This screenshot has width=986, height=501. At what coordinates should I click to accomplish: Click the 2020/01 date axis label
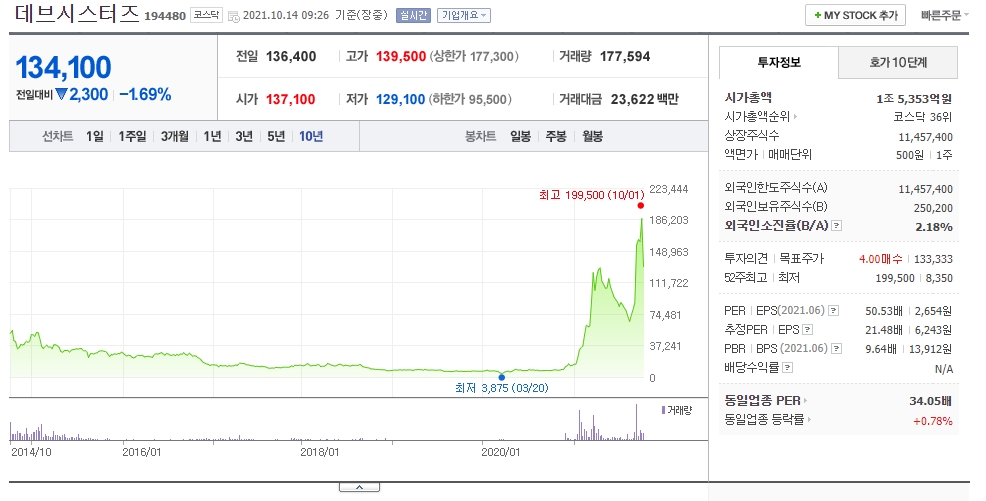tap(501, 452)
